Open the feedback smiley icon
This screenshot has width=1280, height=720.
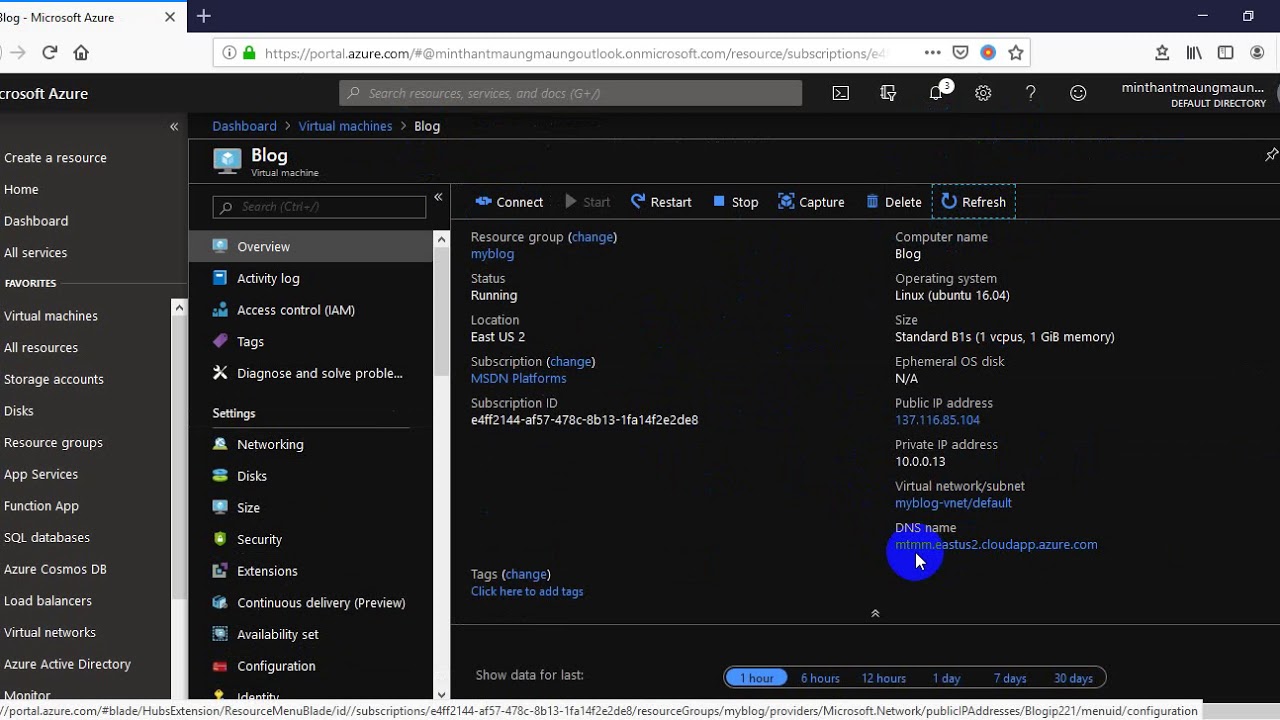coord(1078,93)
